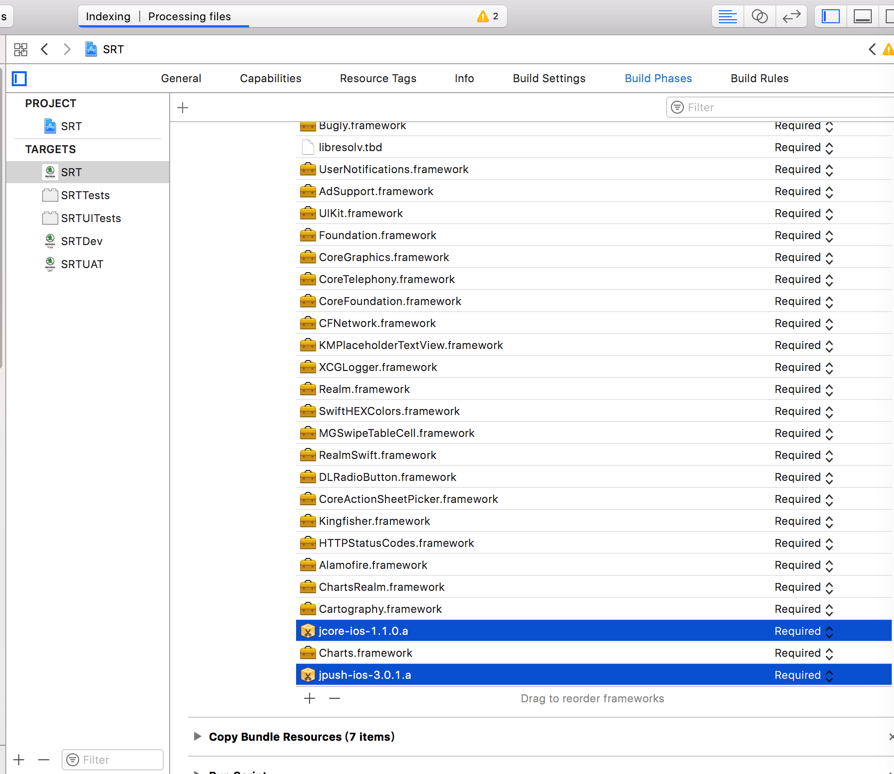Go back in editor history
Screen dimensions: 894x774
(x=44, y=50)
